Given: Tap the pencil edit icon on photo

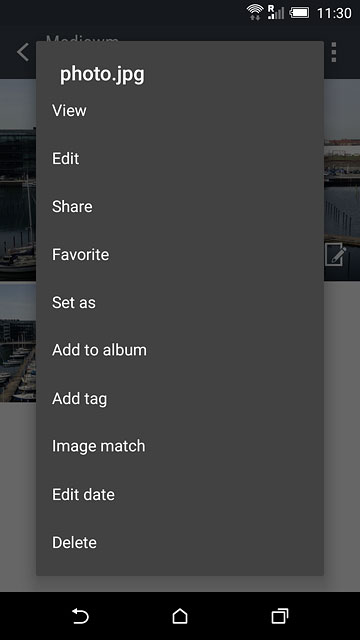Looking at the screenshot, I should (x=336, y=255).
